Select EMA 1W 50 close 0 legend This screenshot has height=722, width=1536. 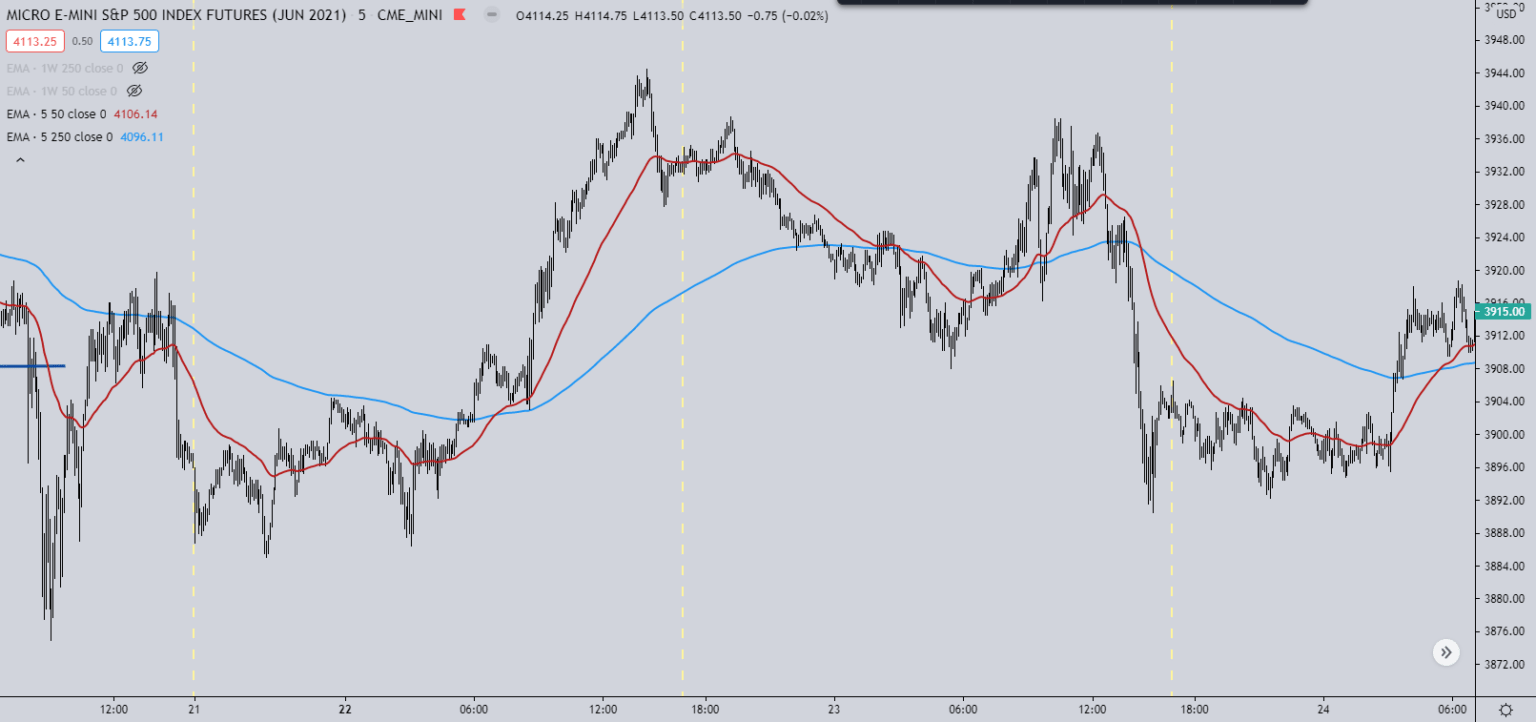tap(62, 90)
